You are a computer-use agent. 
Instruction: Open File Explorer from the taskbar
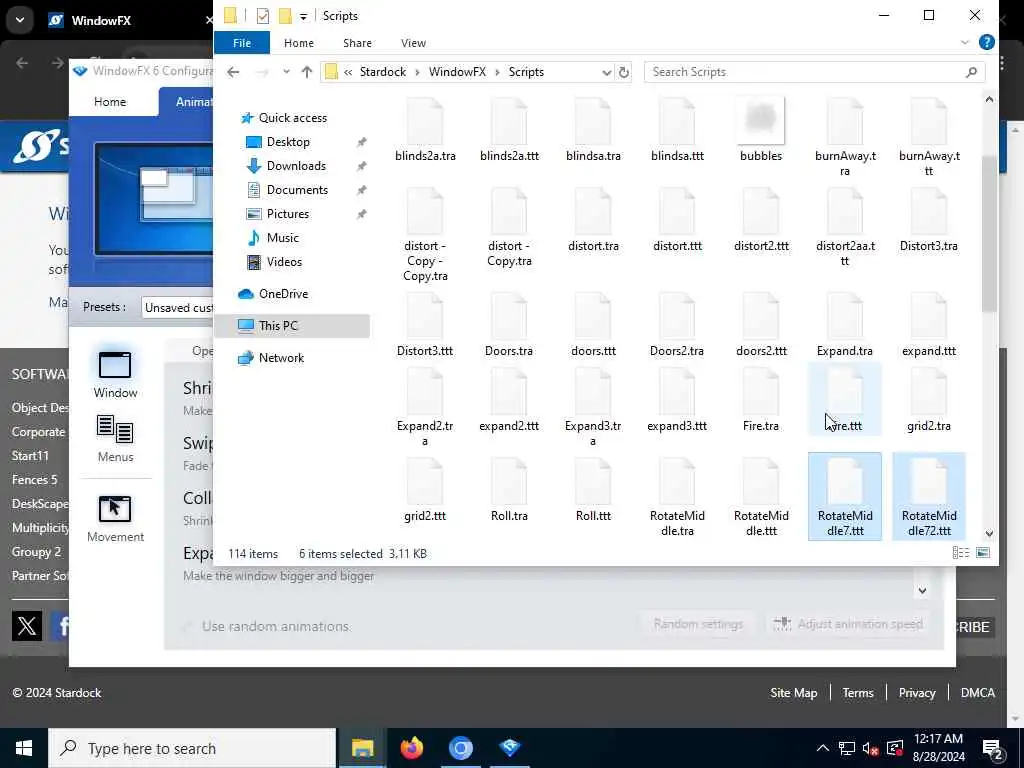pyautogui.click(x=362, y=748)
